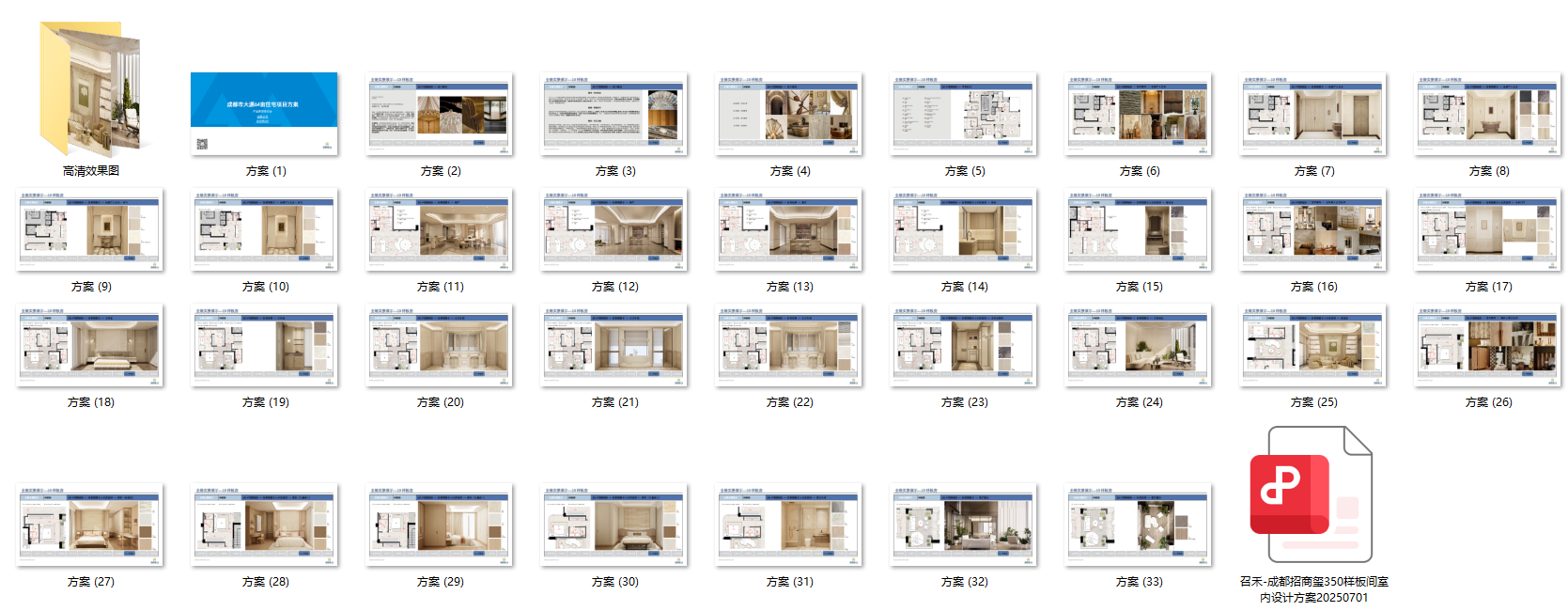Viewport: 1568px width, 611px height.
Task: Select thumbnail 方案 (13)
Action: (789, 229)
